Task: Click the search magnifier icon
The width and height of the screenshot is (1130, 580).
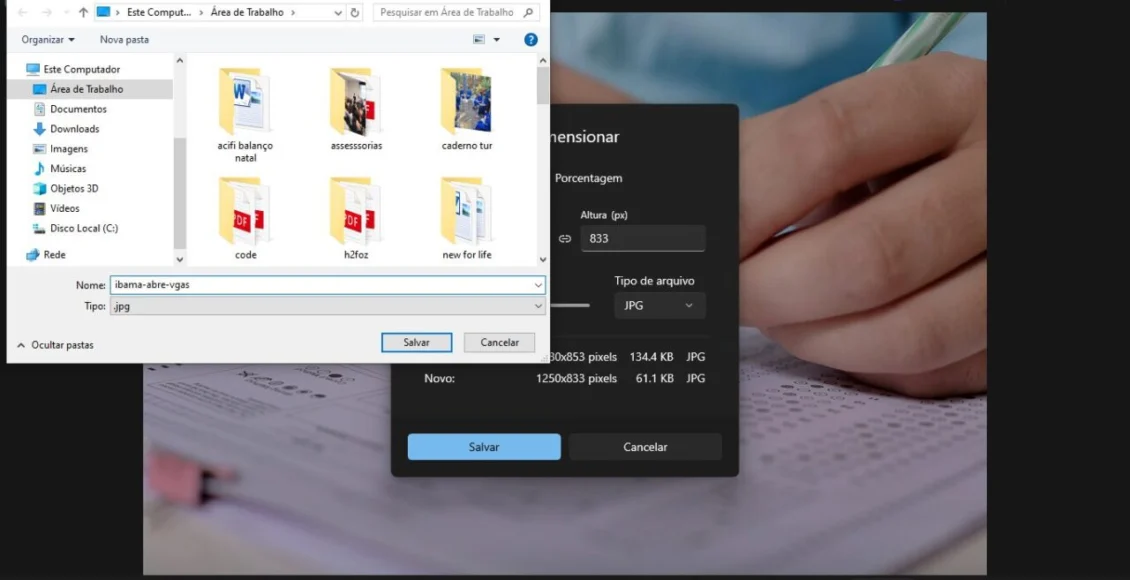Action: point(531,13)
